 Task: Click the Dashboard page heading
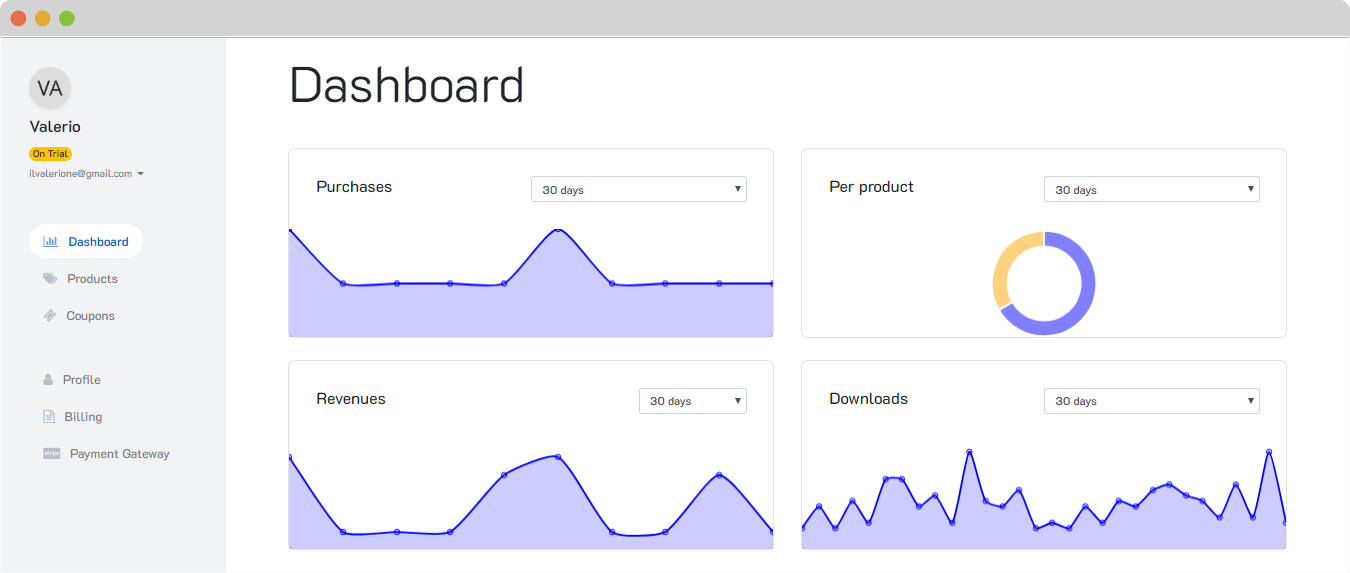406,86
